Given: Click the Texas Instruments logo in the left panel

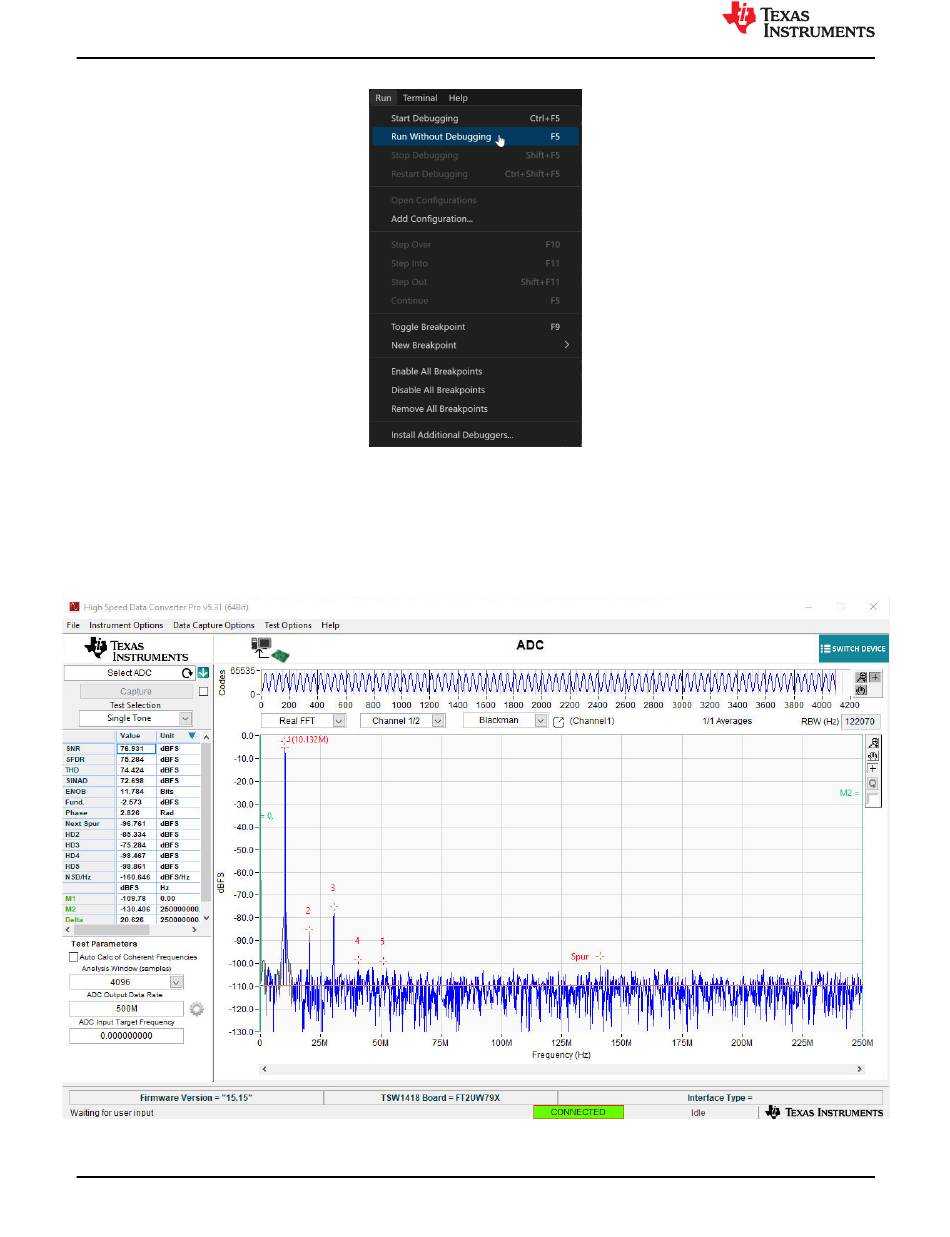Looking at the screenshot, I should coord(136,649).
